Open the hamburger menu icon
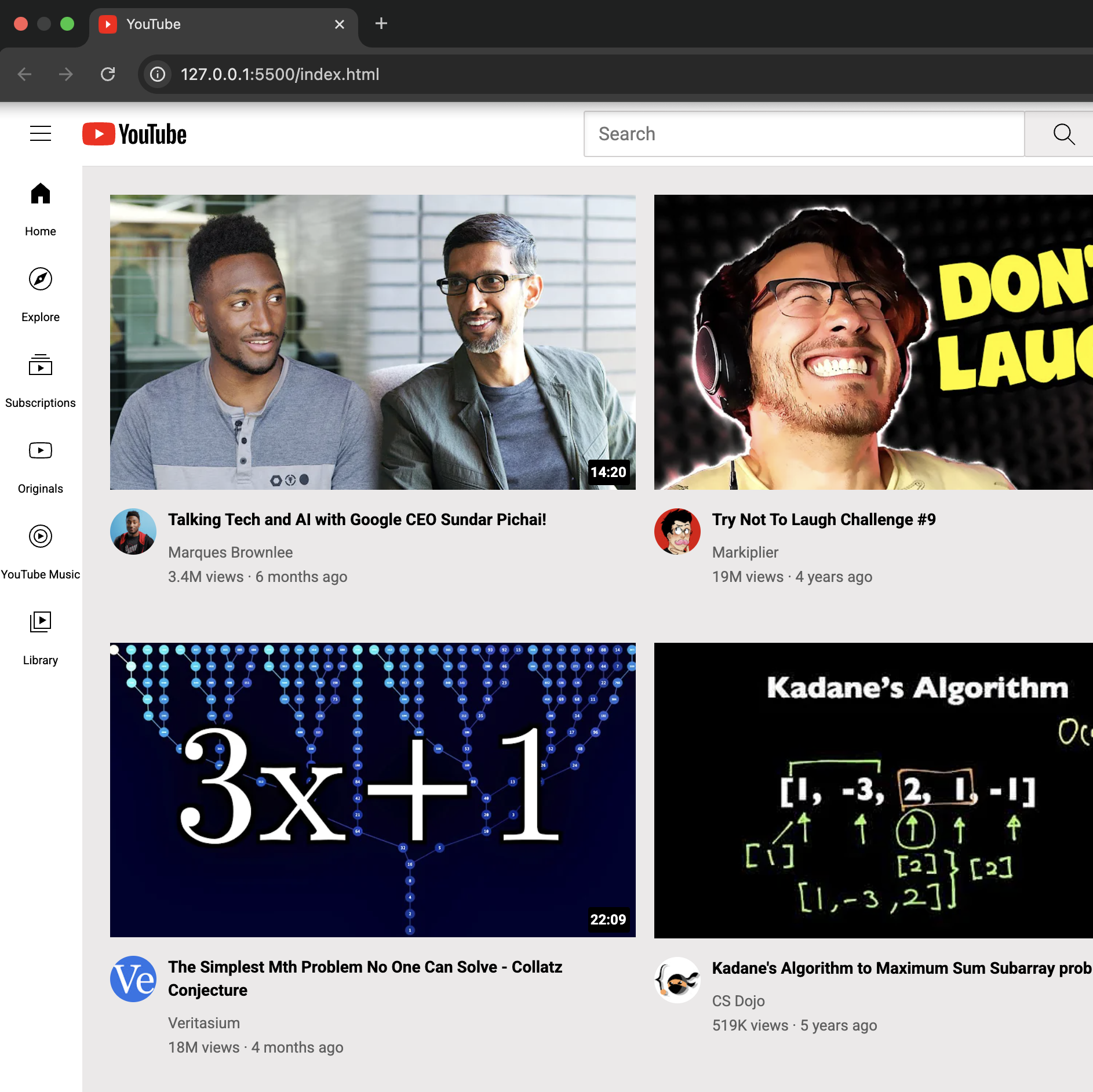The height and width of the screenshot is (1092, 1093). click(x=41, y=134)
